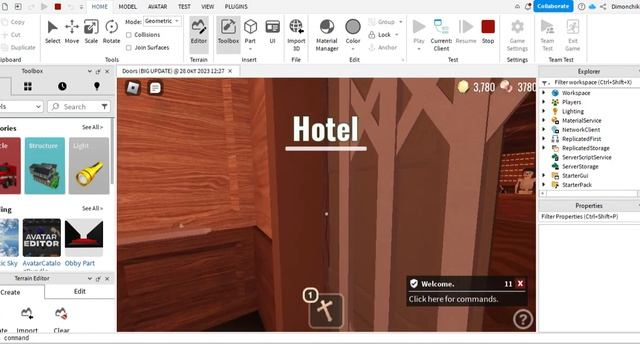This screenshot has width=640, height=360.
Task: Open the Roblox menu icon in viewport
Action: [x=133, y=87]
